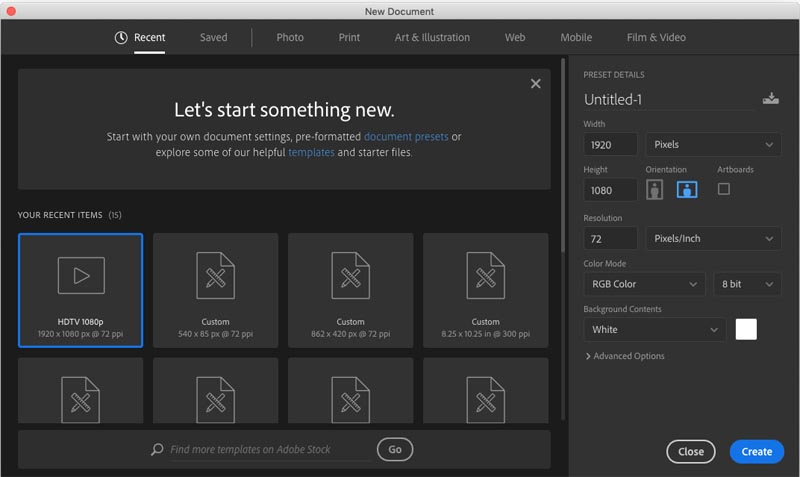Select the HDTV 1080p preset thumbnail
Viewport: 800px width, 477px height.
(x=81, y=290)
